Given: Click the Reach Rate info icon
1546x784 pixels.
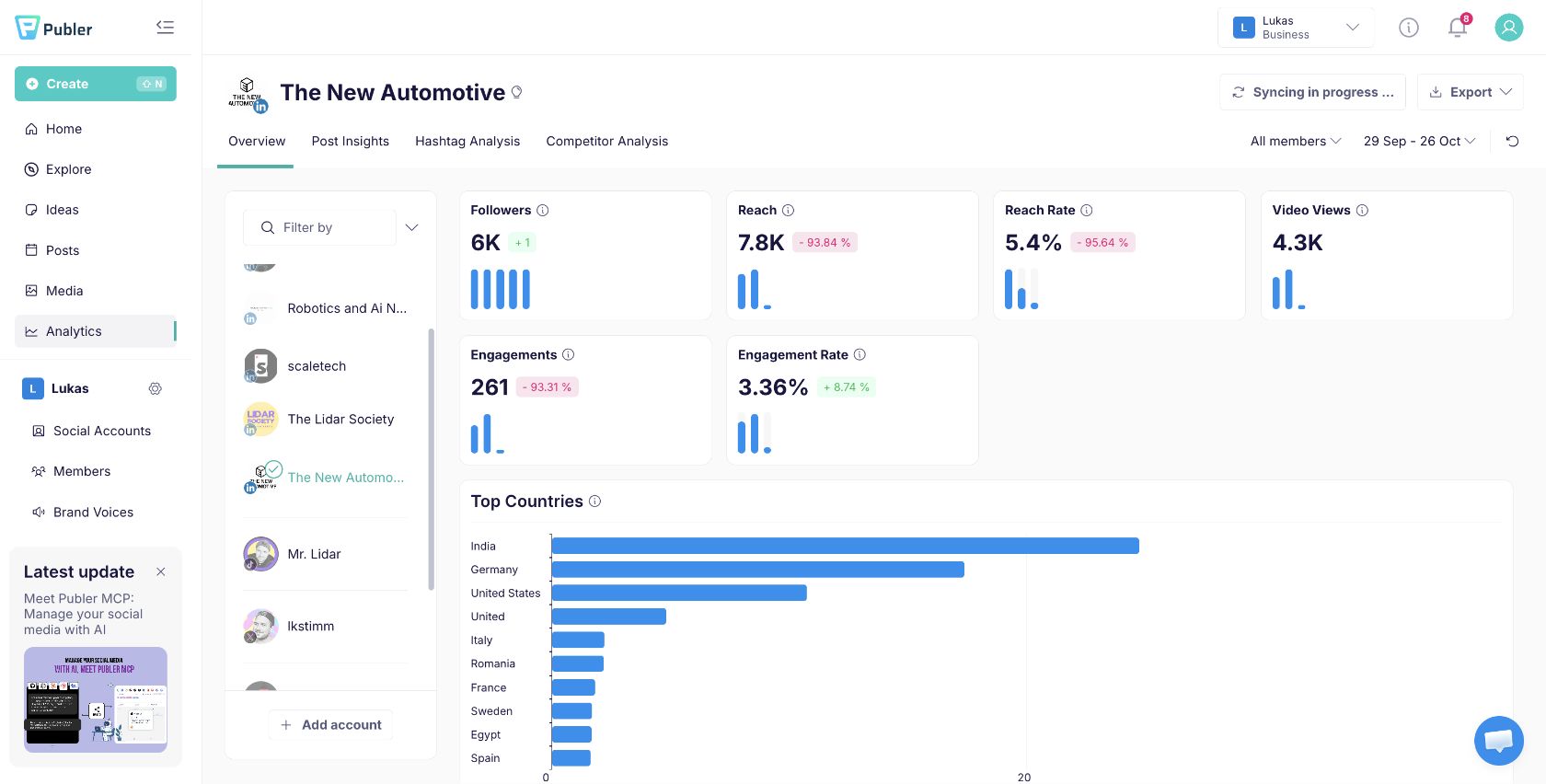Looking at the screenshot, I should 1087,210.
